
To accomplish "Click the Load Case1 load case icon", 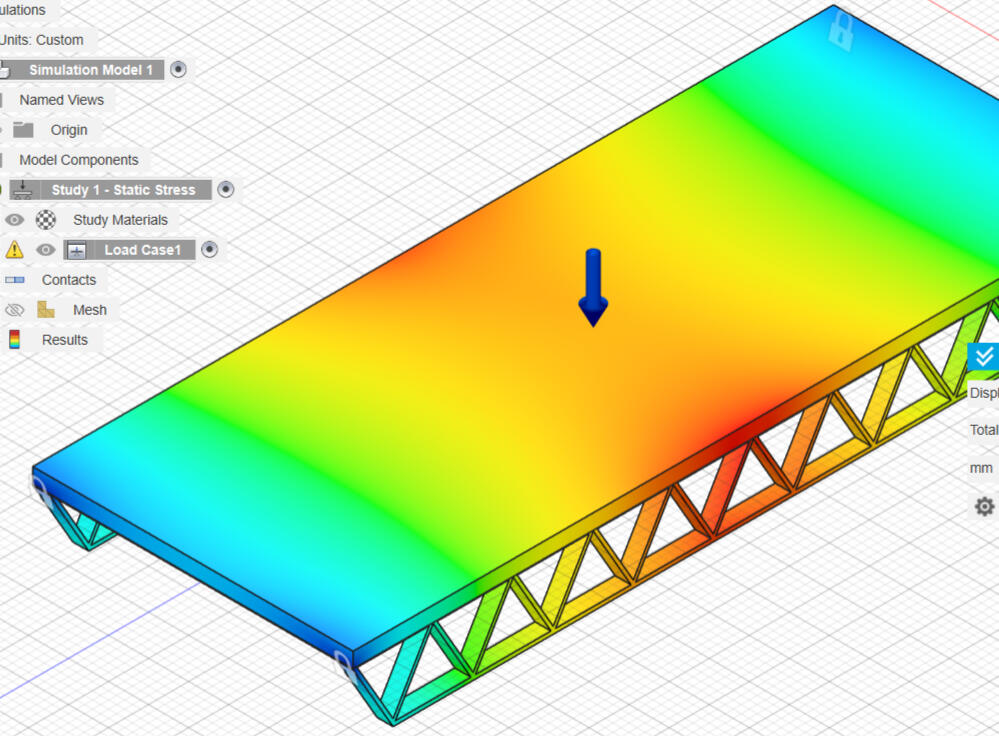I will [x=76, y=250].
